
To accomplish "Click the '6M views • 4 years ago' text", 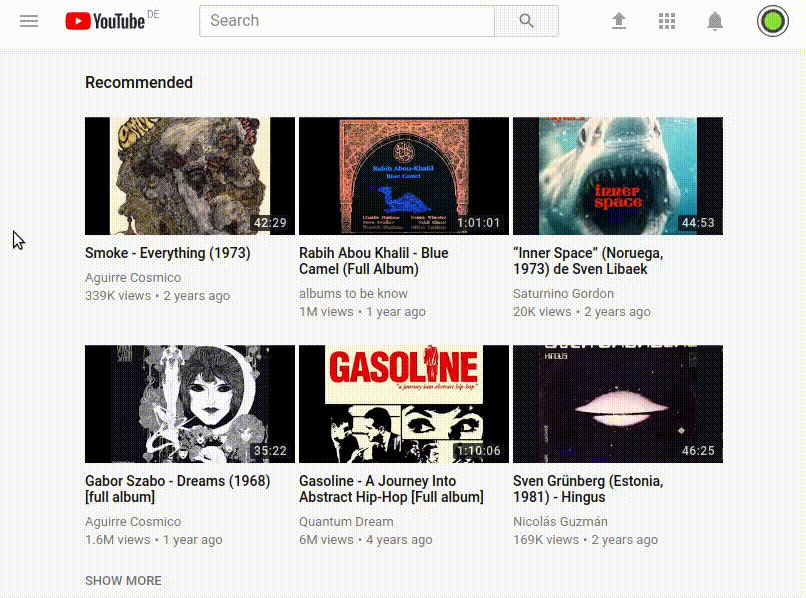I will 366,540.
